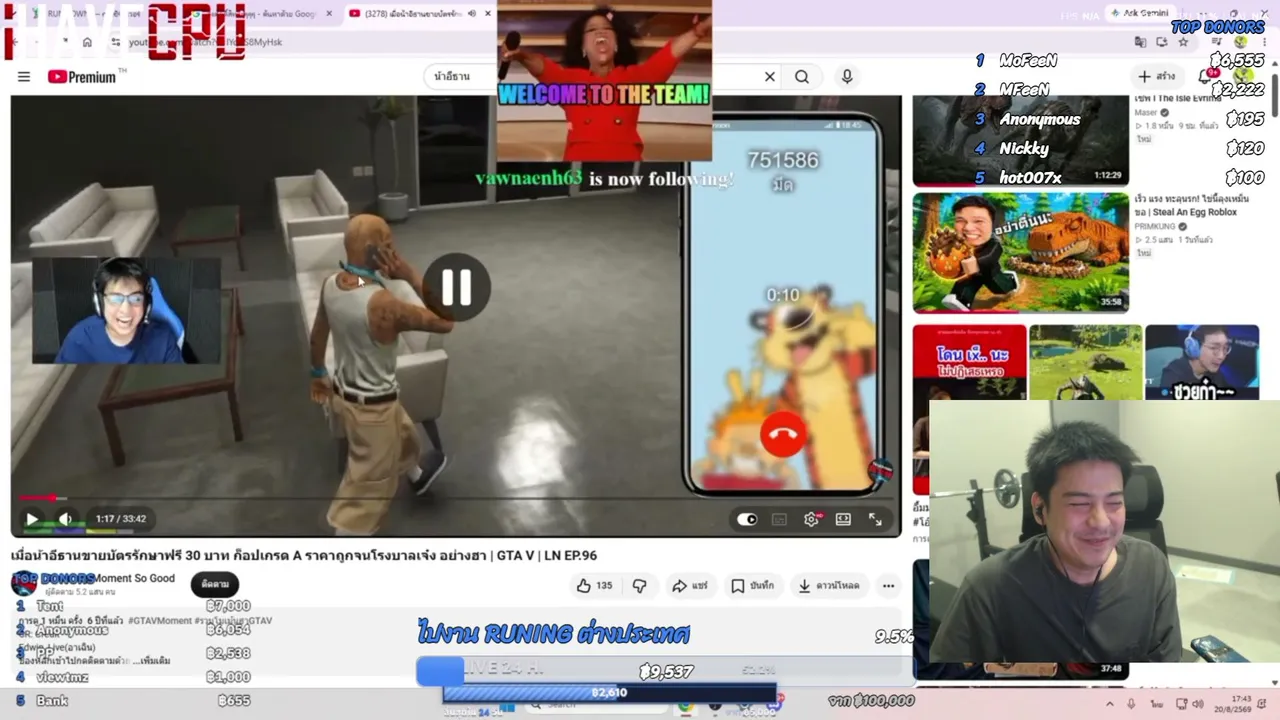Click the taskbar microphone icon
The image size is (1280, 720).
1132,705
